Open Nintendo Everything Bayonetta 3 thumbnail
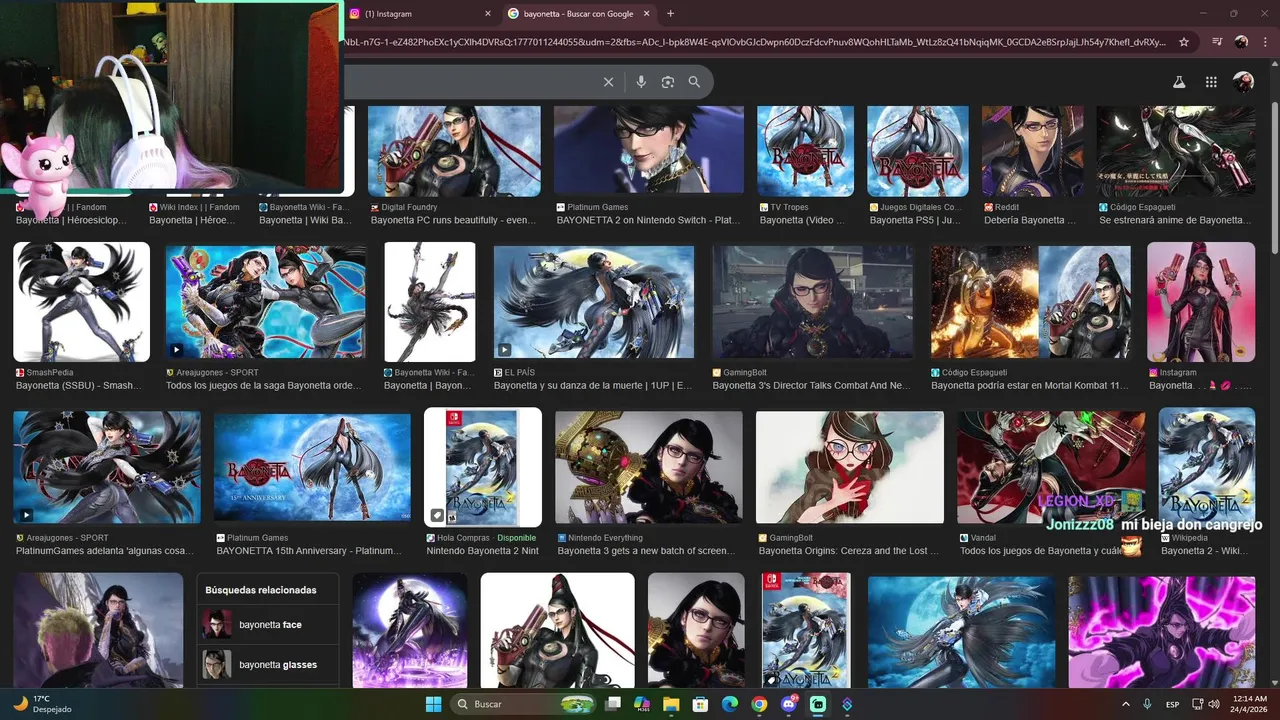Screen dimensions: 1280x720 click(x=649, y=467)
